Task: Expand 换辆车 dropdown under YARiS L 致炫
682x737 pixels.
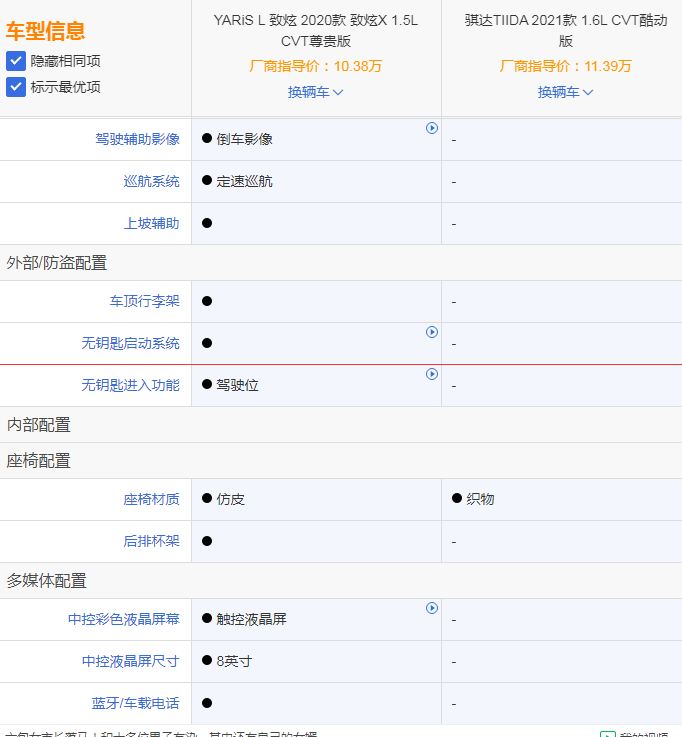Action: coord(316,92)
